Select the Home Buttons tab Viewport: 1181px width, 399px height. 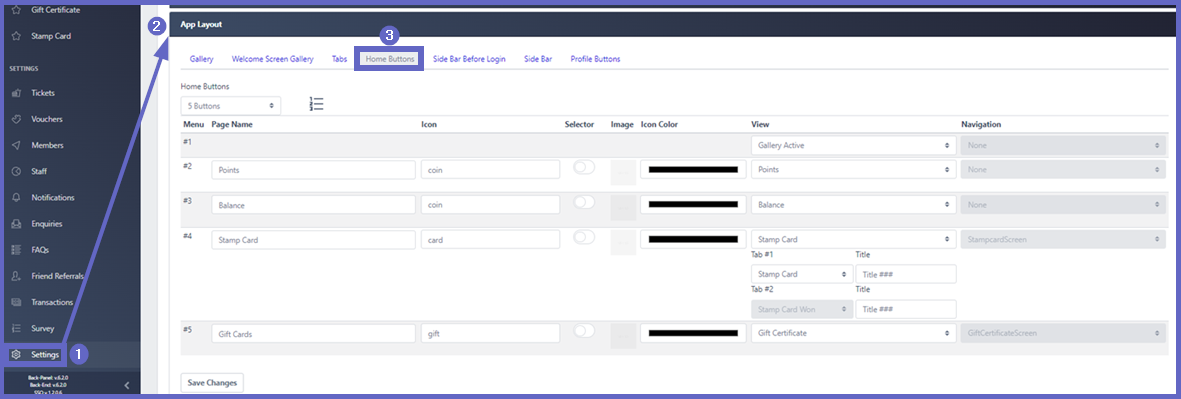pyautogui.click(x=389, y=59)
